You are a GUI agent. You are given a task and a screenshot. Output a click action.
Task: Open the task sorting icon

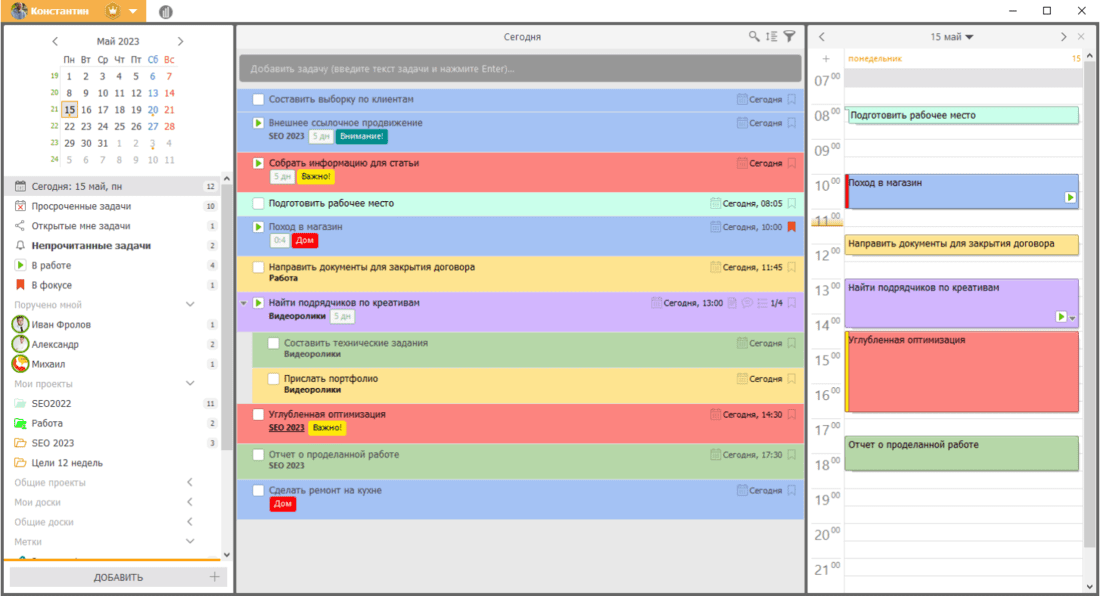[771, 37]
